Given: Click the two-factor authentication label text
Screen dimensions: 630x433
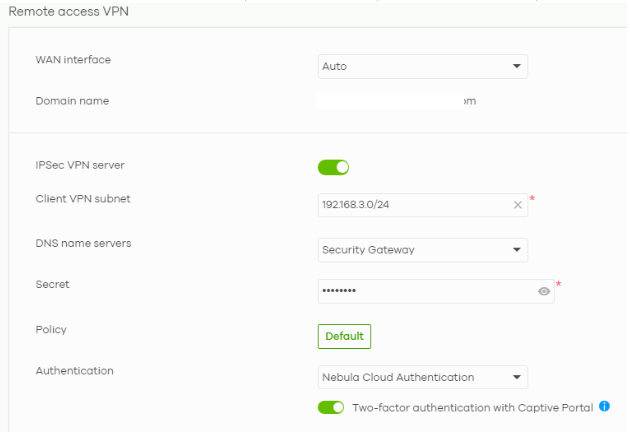Looking at the screenshot, I should tap(473, 407).
